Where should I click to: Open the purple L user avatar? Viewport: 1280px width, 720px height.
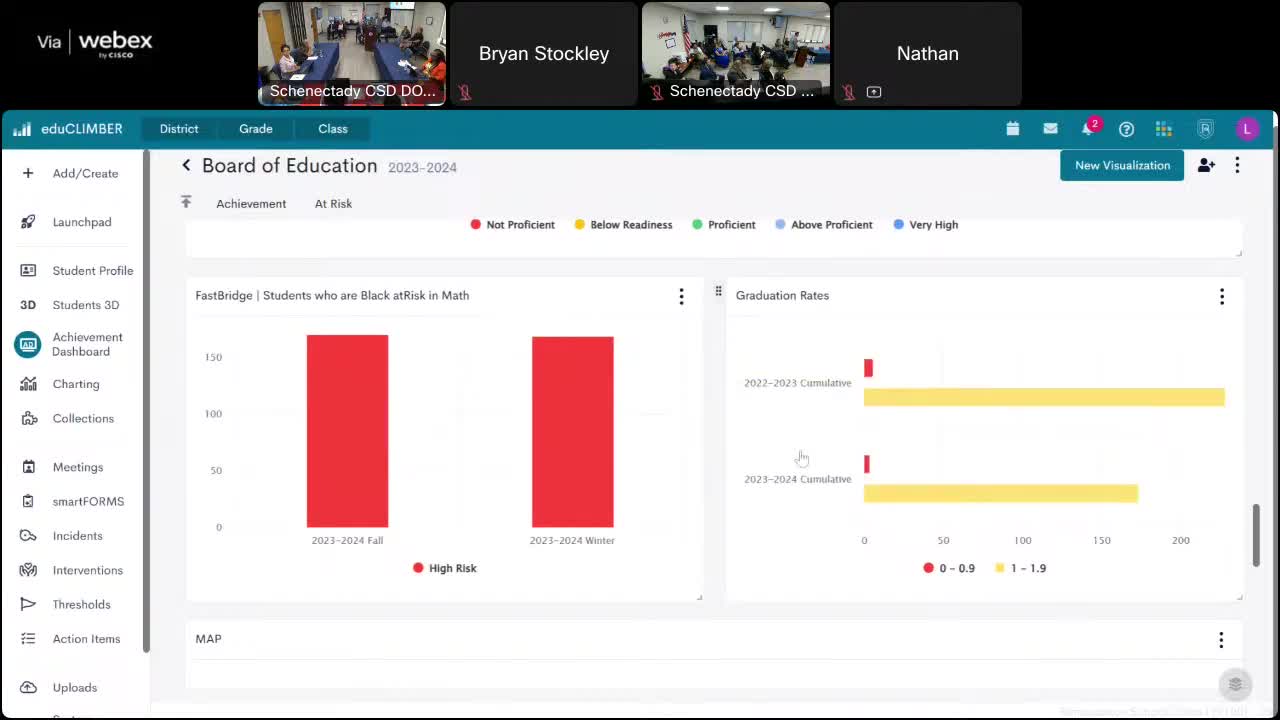click(1246, 129)
